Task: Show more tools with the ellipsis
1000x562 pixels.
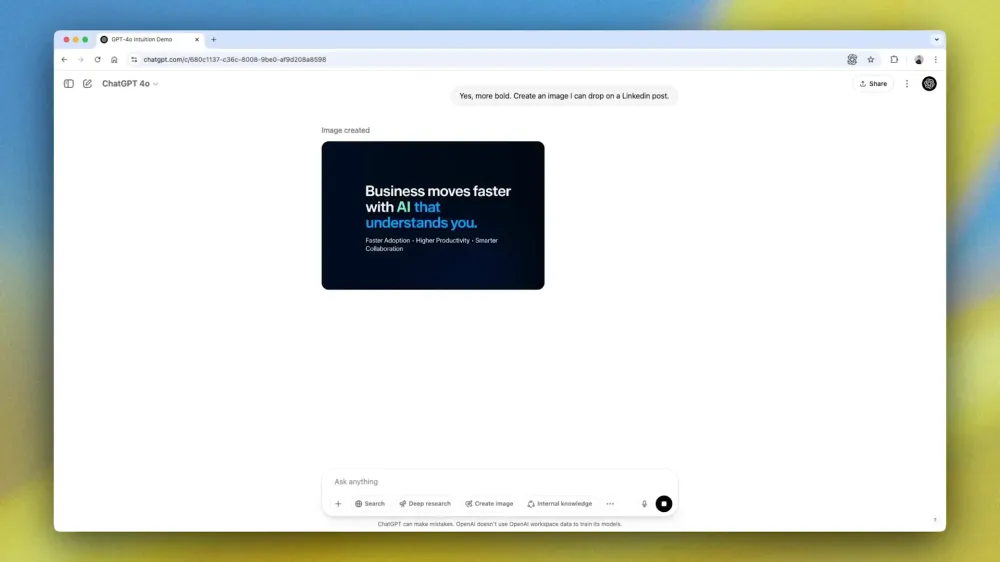Action: pyautogui.click(x=610, y=504)
